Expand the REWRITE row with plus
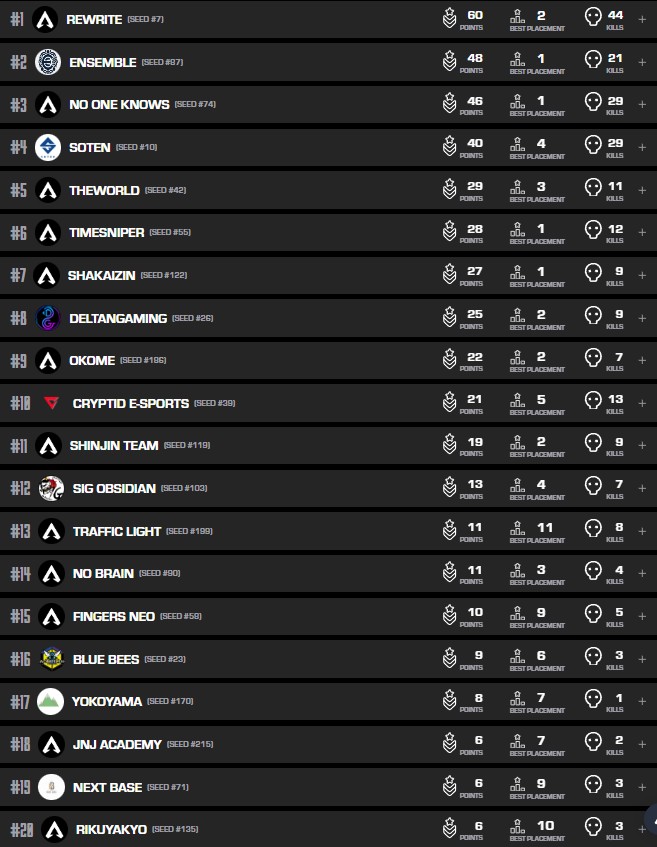 tap(642, 19)
